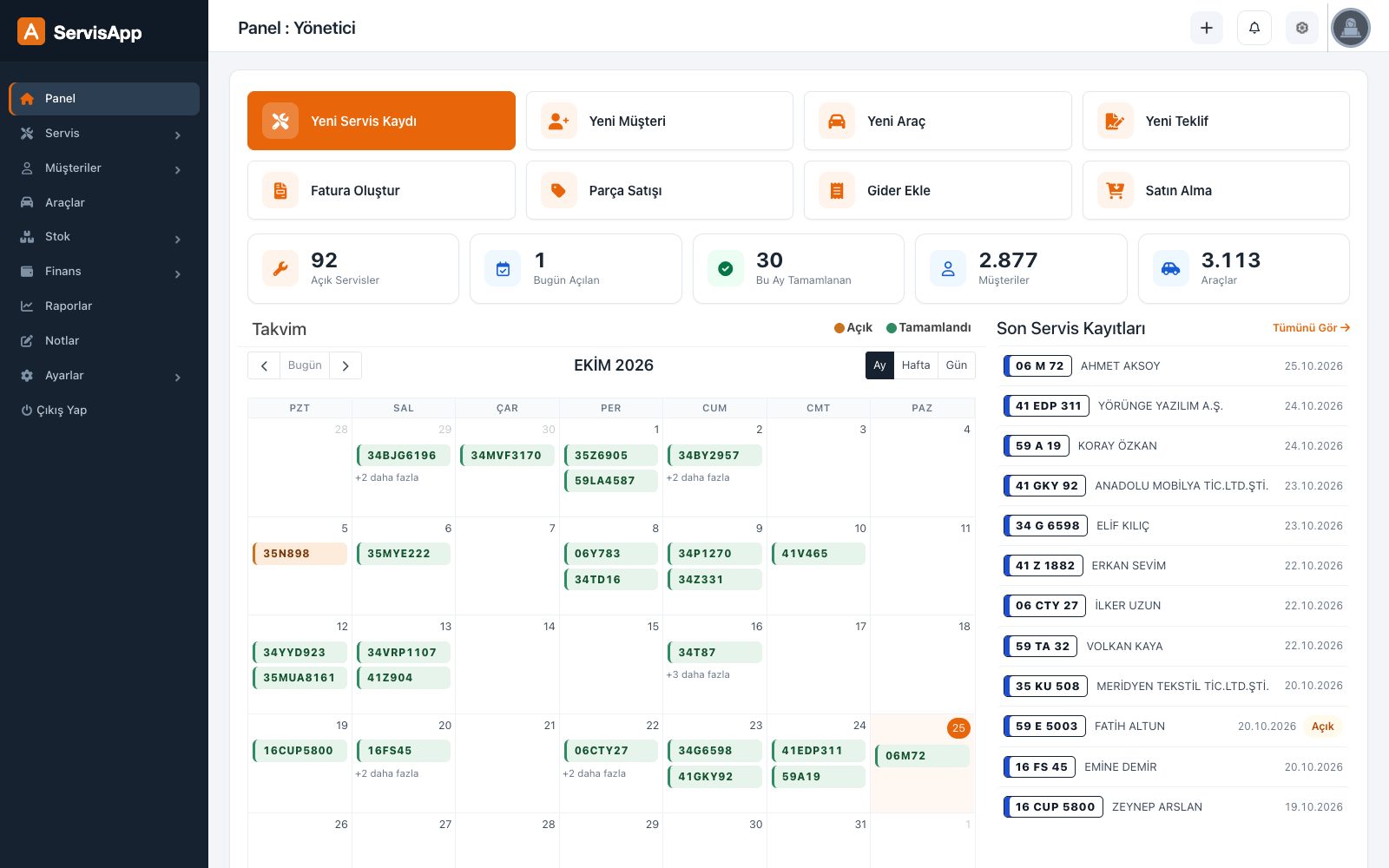The height and width of the screenshot is (868, 1389).
Task: Open calendar event 35N898
Action: click(300, 554)
